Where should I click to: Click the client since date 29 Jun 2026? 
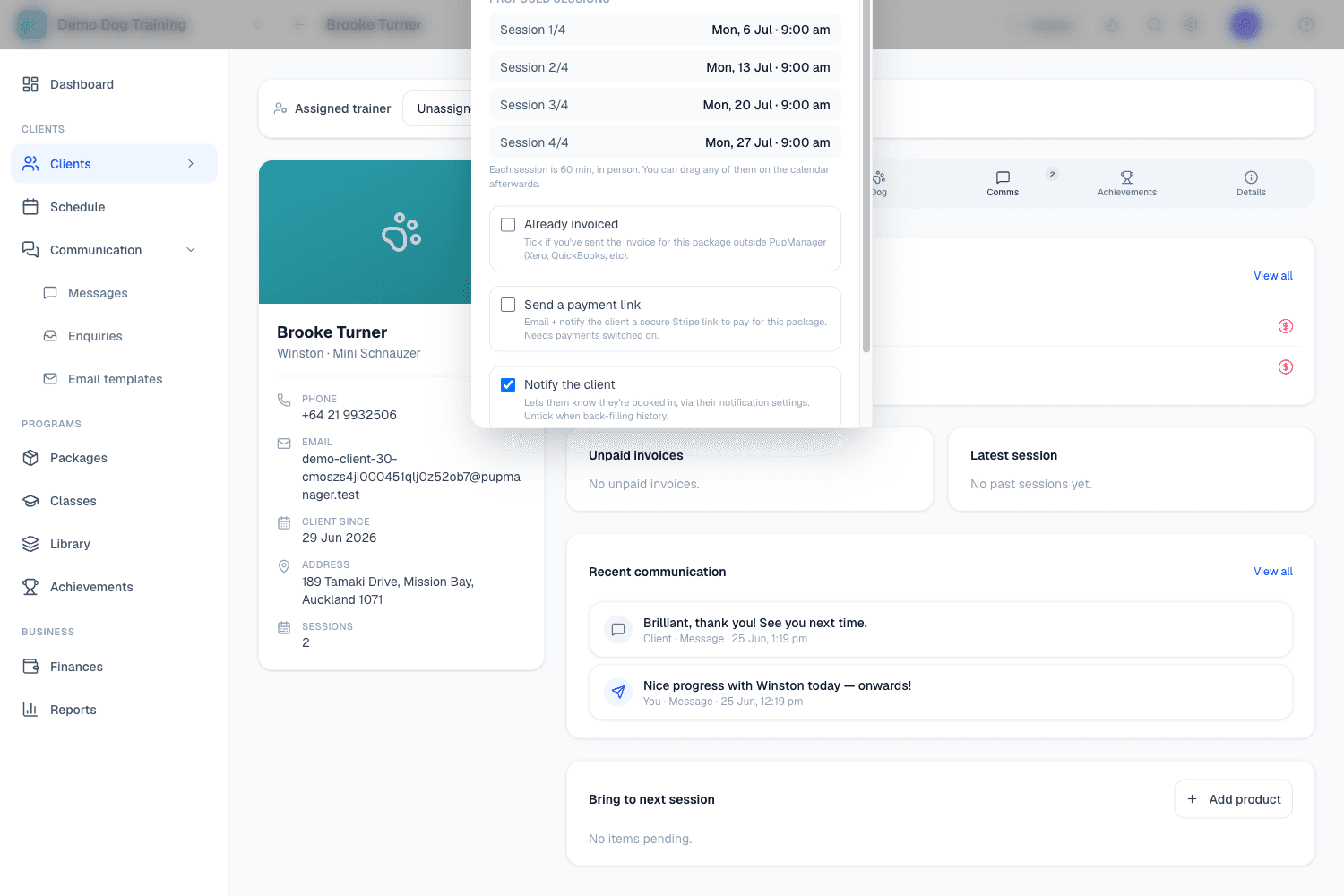point(340,538)
